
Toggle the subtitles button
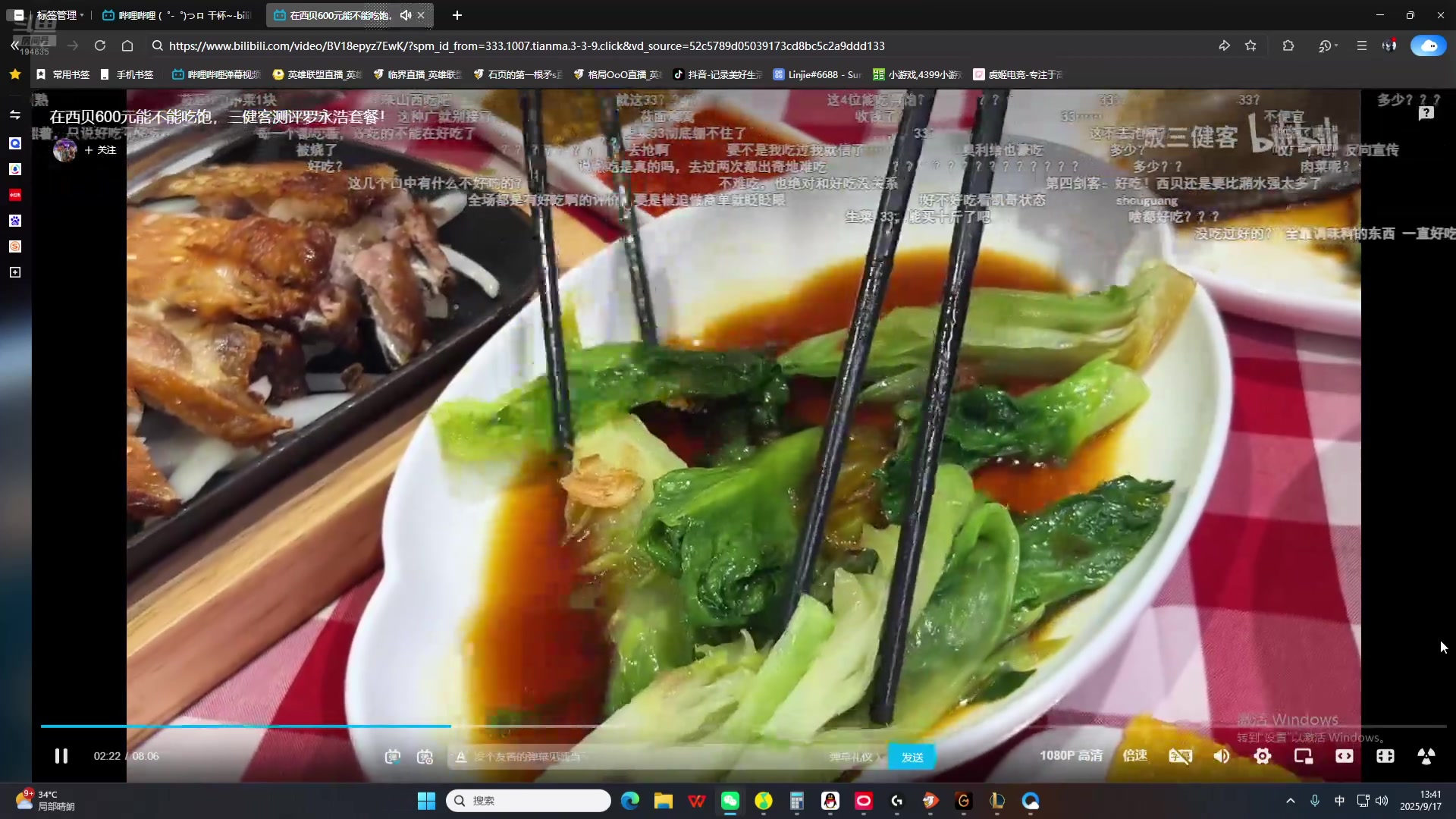(1180, 756)
